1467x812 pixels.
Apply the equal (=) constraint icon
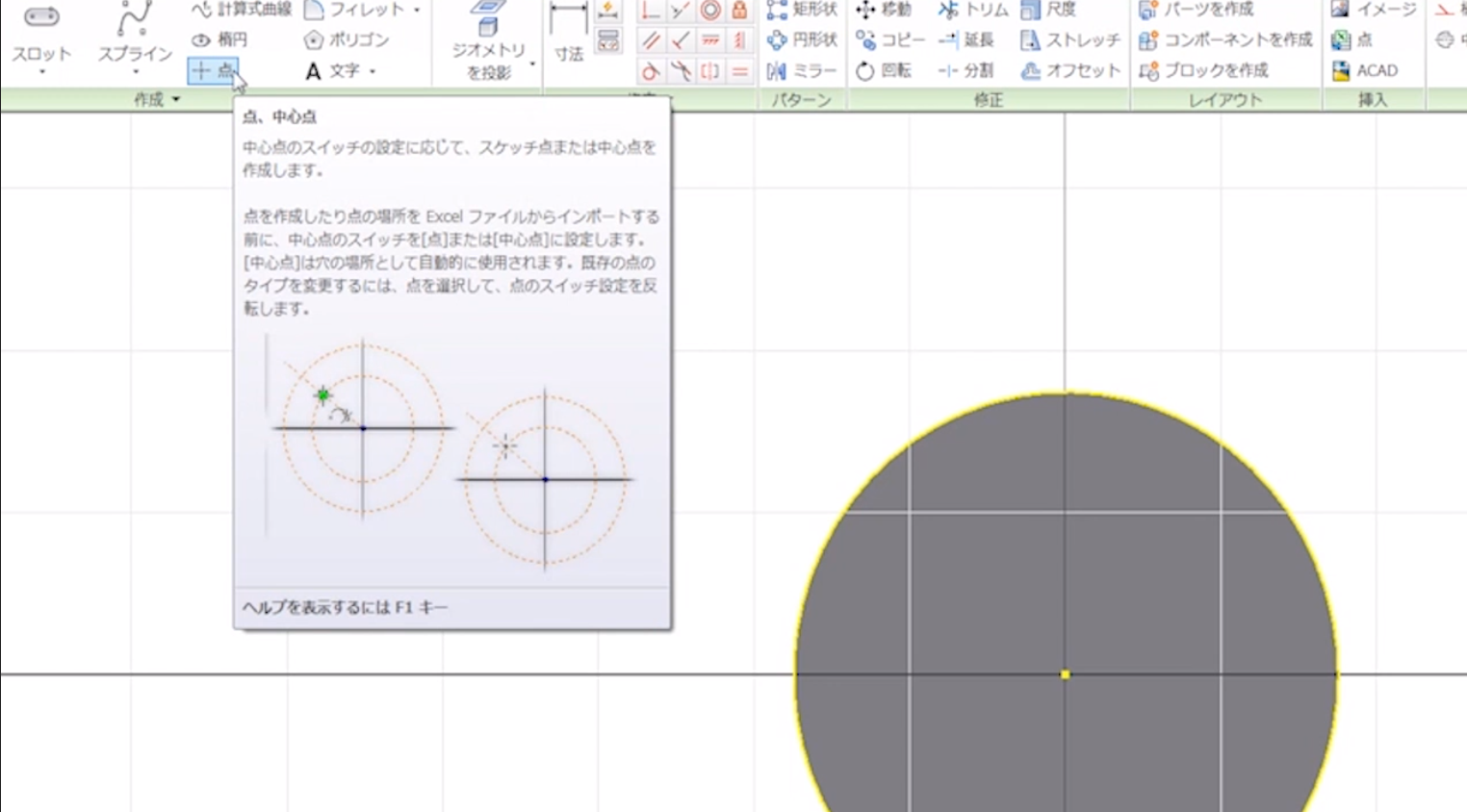pos(739,71)
